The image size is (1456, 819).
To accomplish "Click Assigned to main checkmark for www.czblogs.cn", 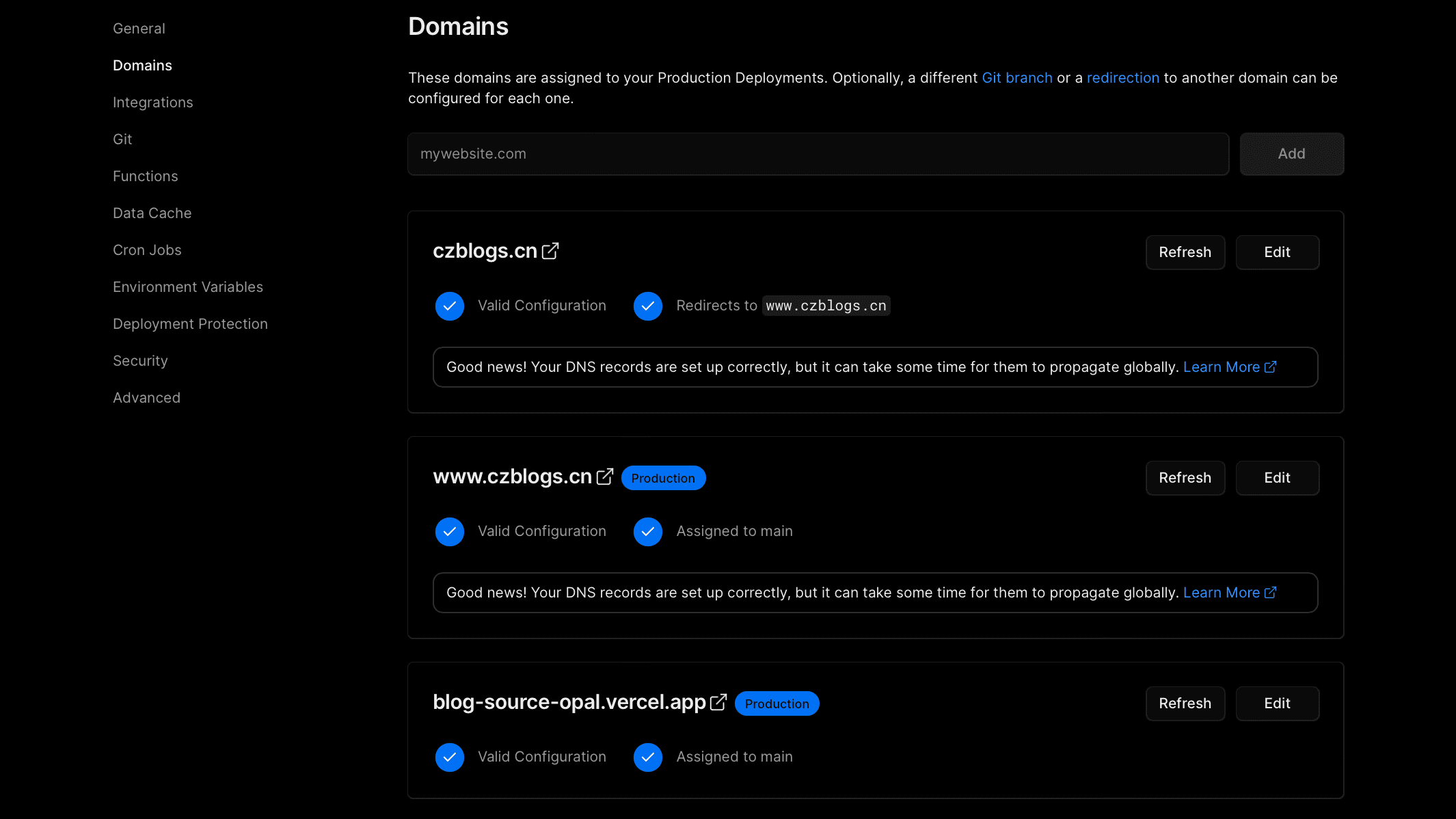I will (x=647, y=531).
